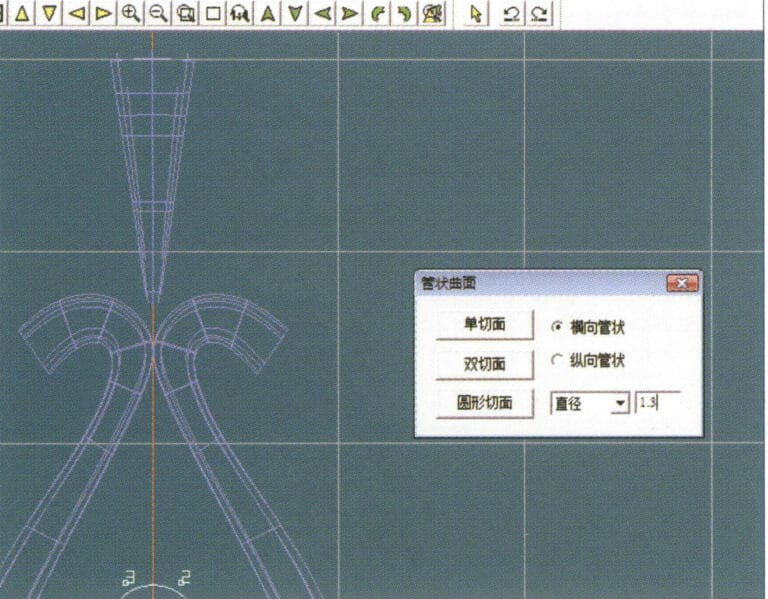
Task: Click the yellow pan down arrow
Action: [48, 13]
